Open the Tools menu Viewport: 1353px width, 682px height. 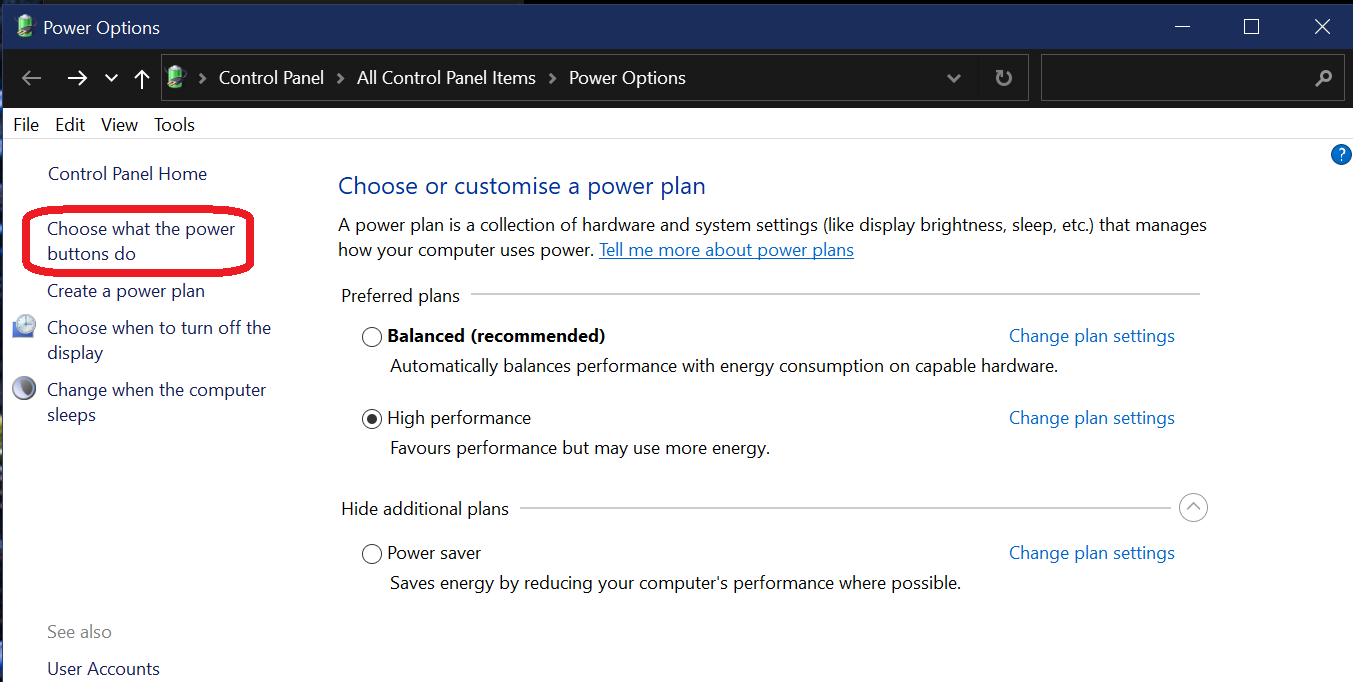click(x=174, y=125)
